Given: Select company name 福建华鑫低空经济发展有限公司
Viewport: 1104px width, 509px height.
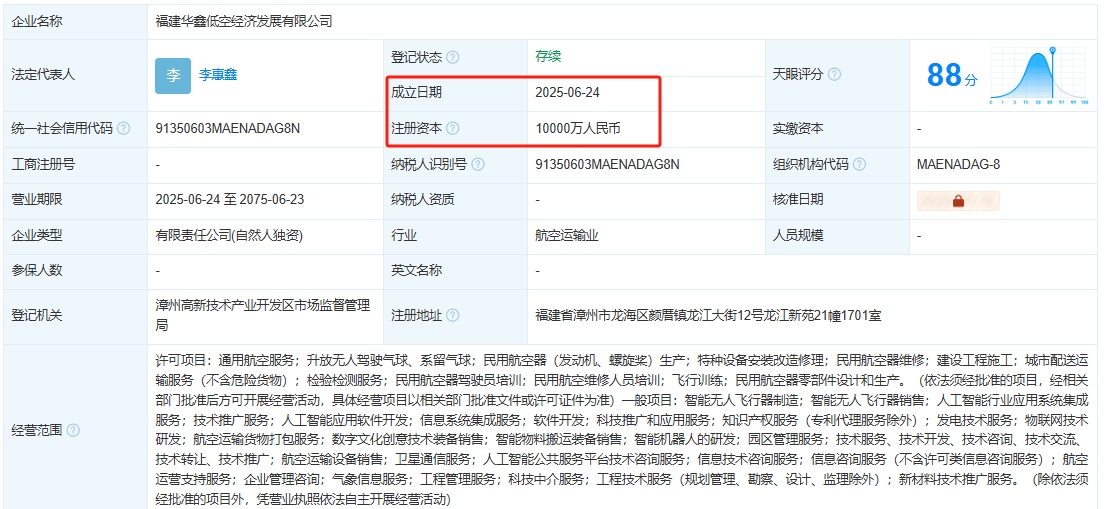Looking at the screenshot, I should point(244,21).
